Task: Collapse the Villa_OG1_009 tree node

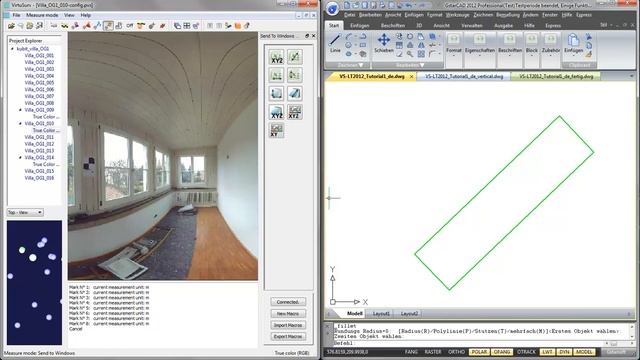Action: [x=20, y=110]
